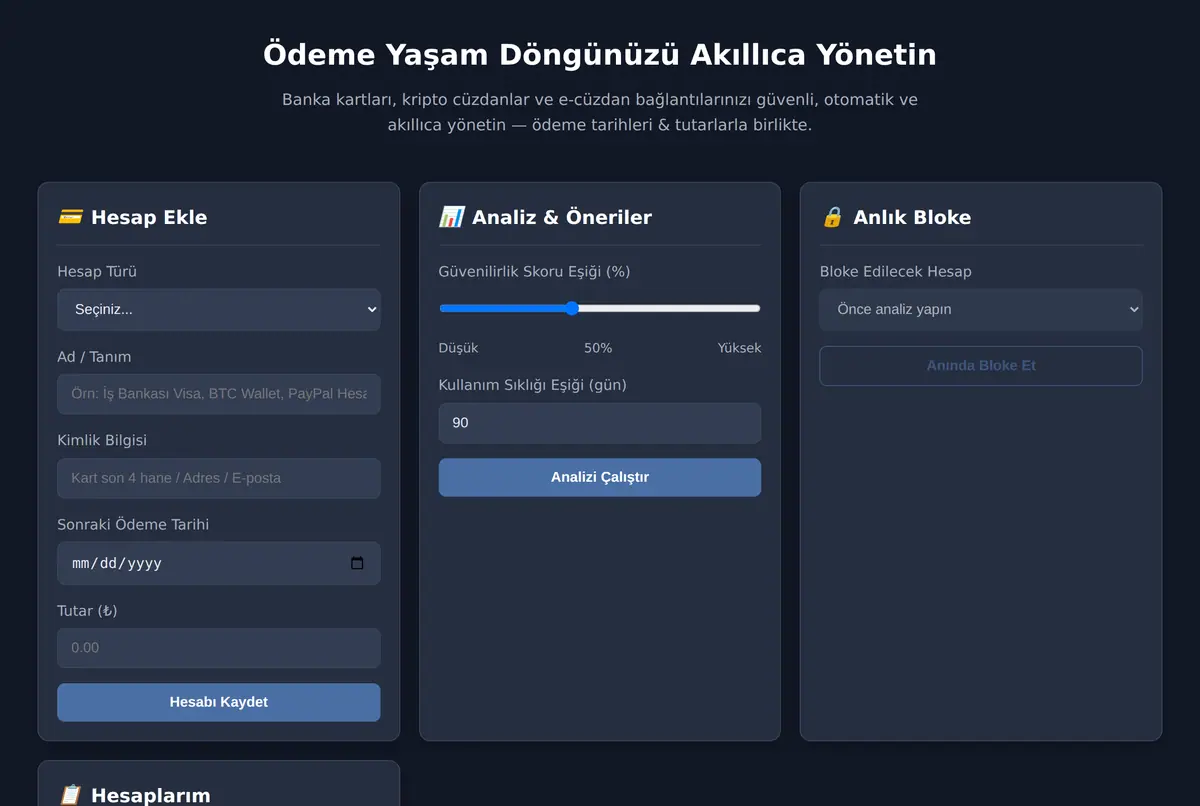Run analysis with Analizi Çalıştır button
Screen dimensions: 1200x806
(599, 477)
